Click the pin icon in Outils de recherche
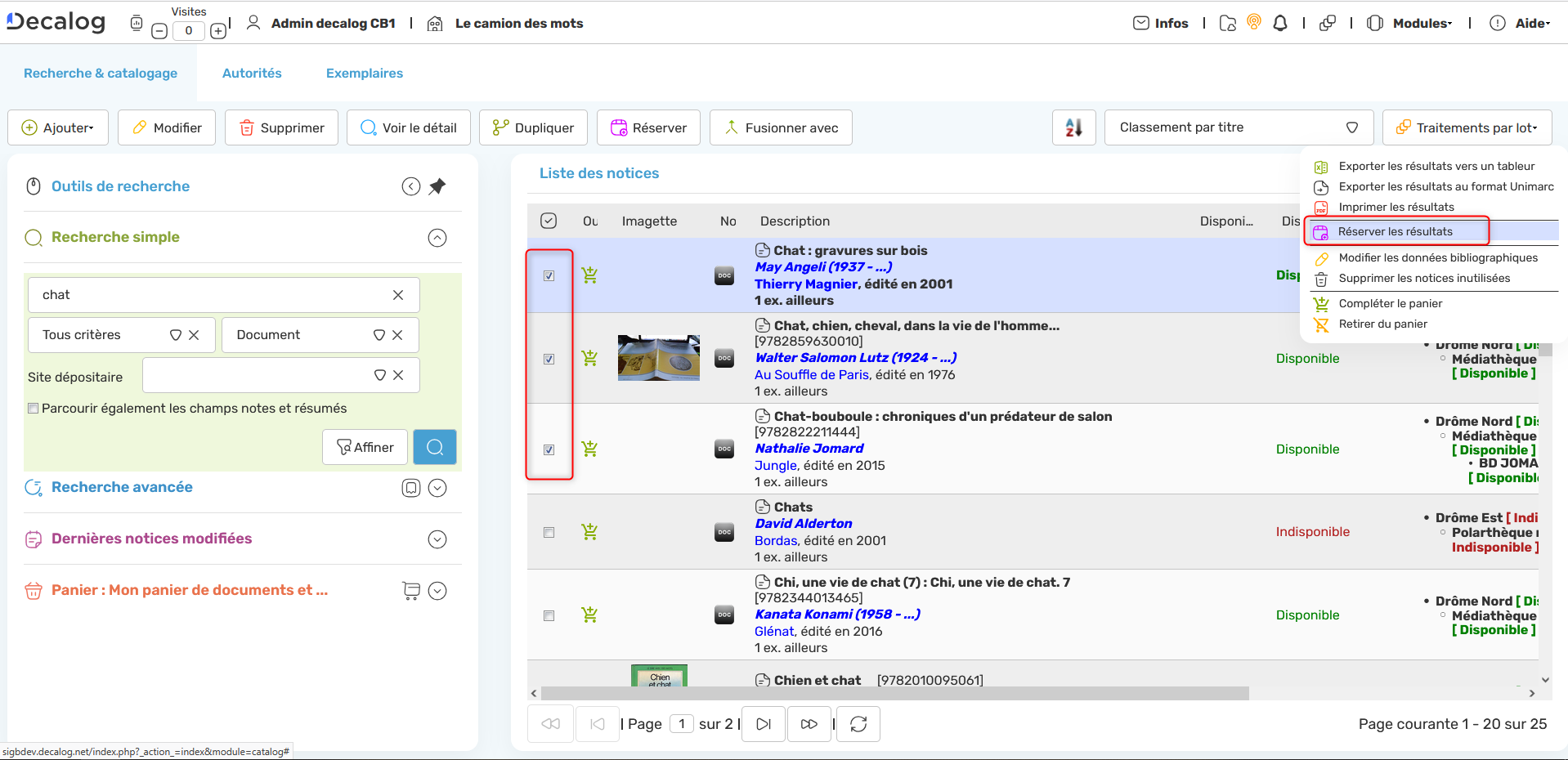Screen dimensions: 1568x760 tap(437, 186)
